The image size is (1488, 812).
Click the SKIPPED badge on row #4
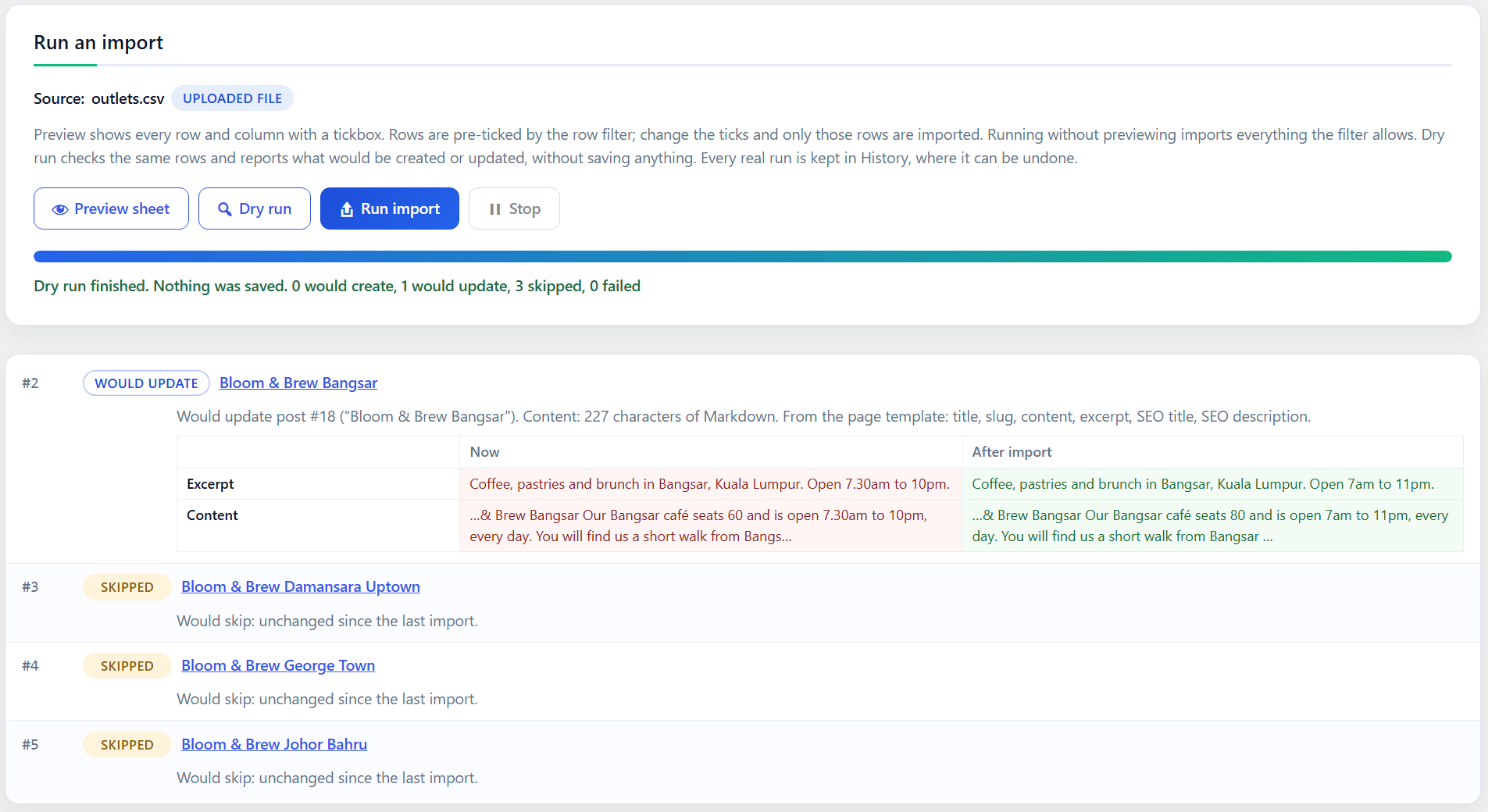point(127,666)
